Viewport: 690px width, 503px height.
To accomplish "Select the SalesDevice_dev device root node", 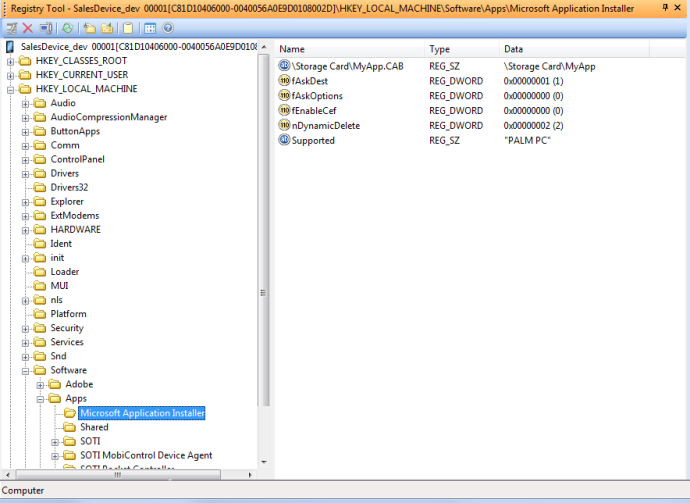I will click(138, 47).
